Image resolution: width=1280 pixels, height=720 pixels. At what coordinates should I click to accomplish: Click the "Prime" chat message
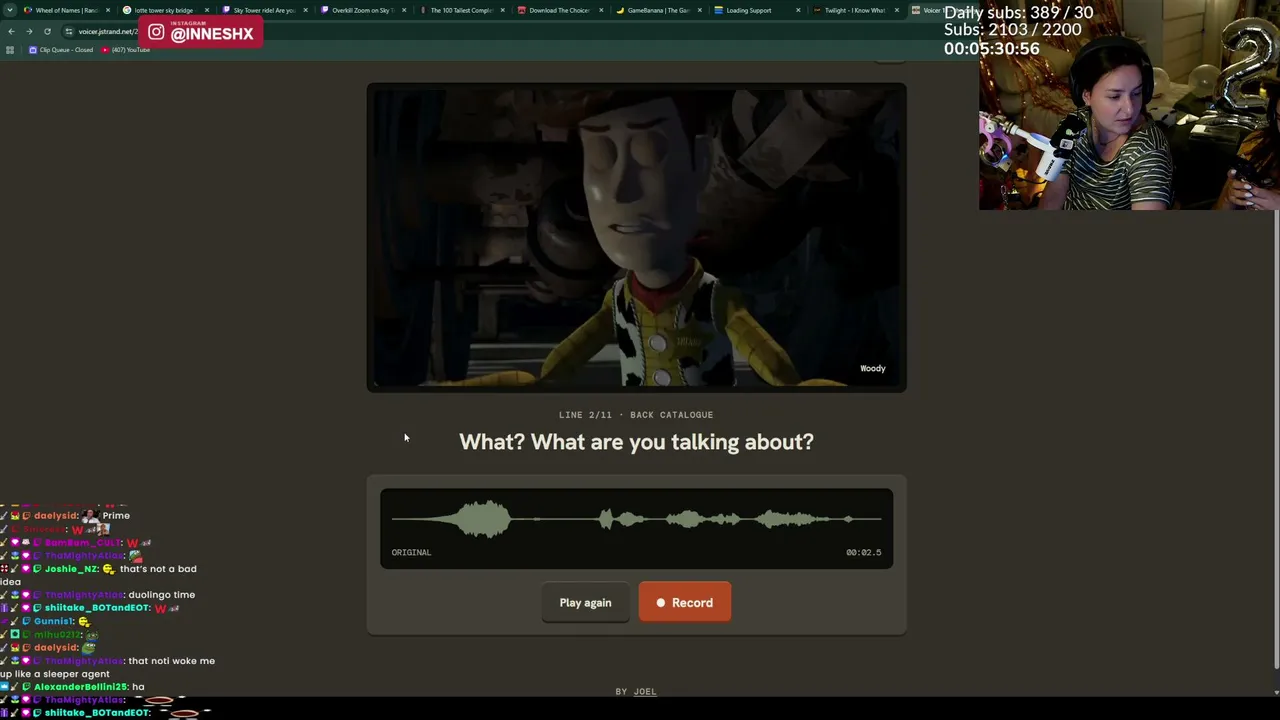click(116, 516)
